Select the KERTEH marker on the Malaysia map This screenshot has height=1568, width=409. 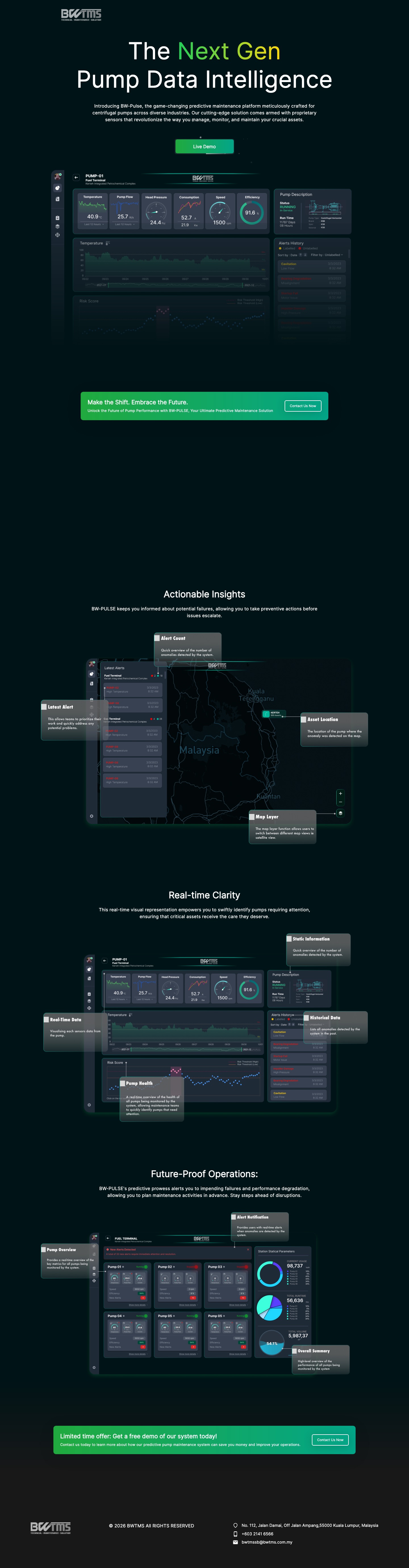click(273, 714)
